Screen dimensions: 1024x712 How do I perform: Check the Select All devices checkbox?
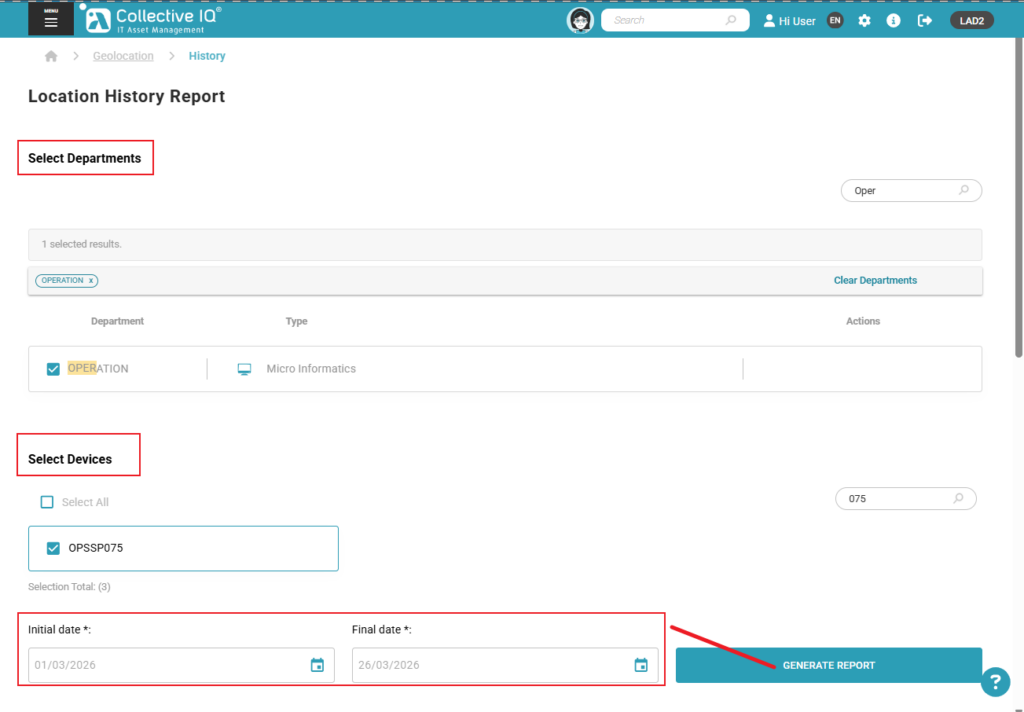point(47,502)
